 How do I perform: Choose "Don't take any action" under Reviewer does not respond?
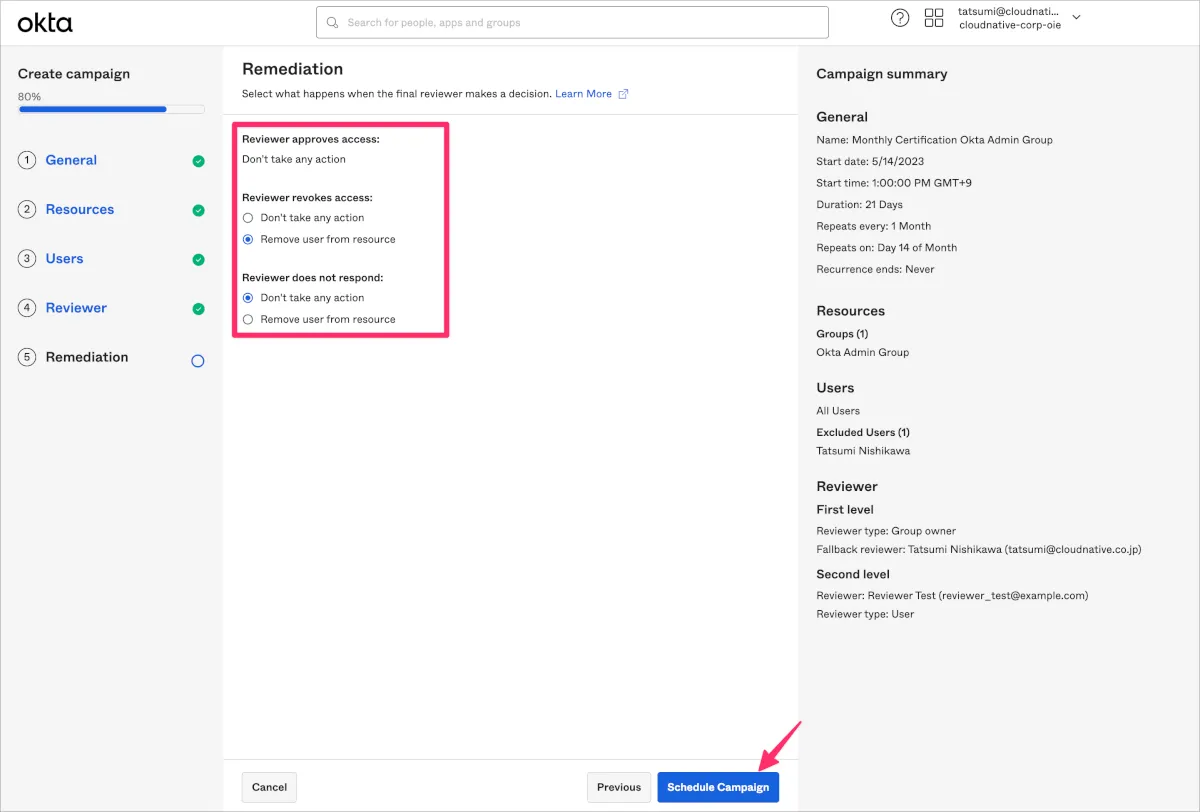tap(248, 298)
